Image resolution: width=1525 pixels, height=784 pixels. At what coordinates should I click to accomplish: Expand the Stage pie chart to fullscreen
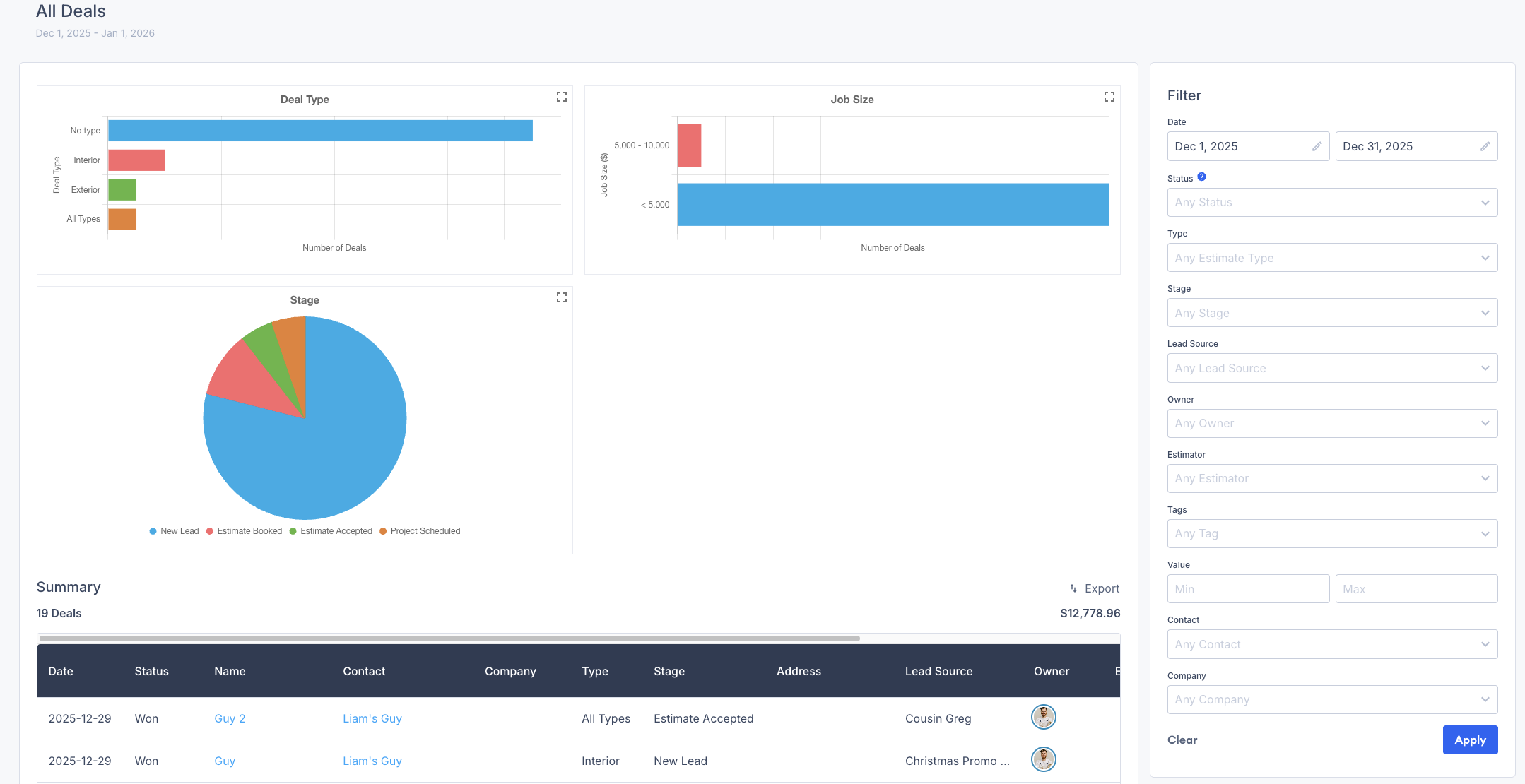pyautogui.click(x=562, y=297)
